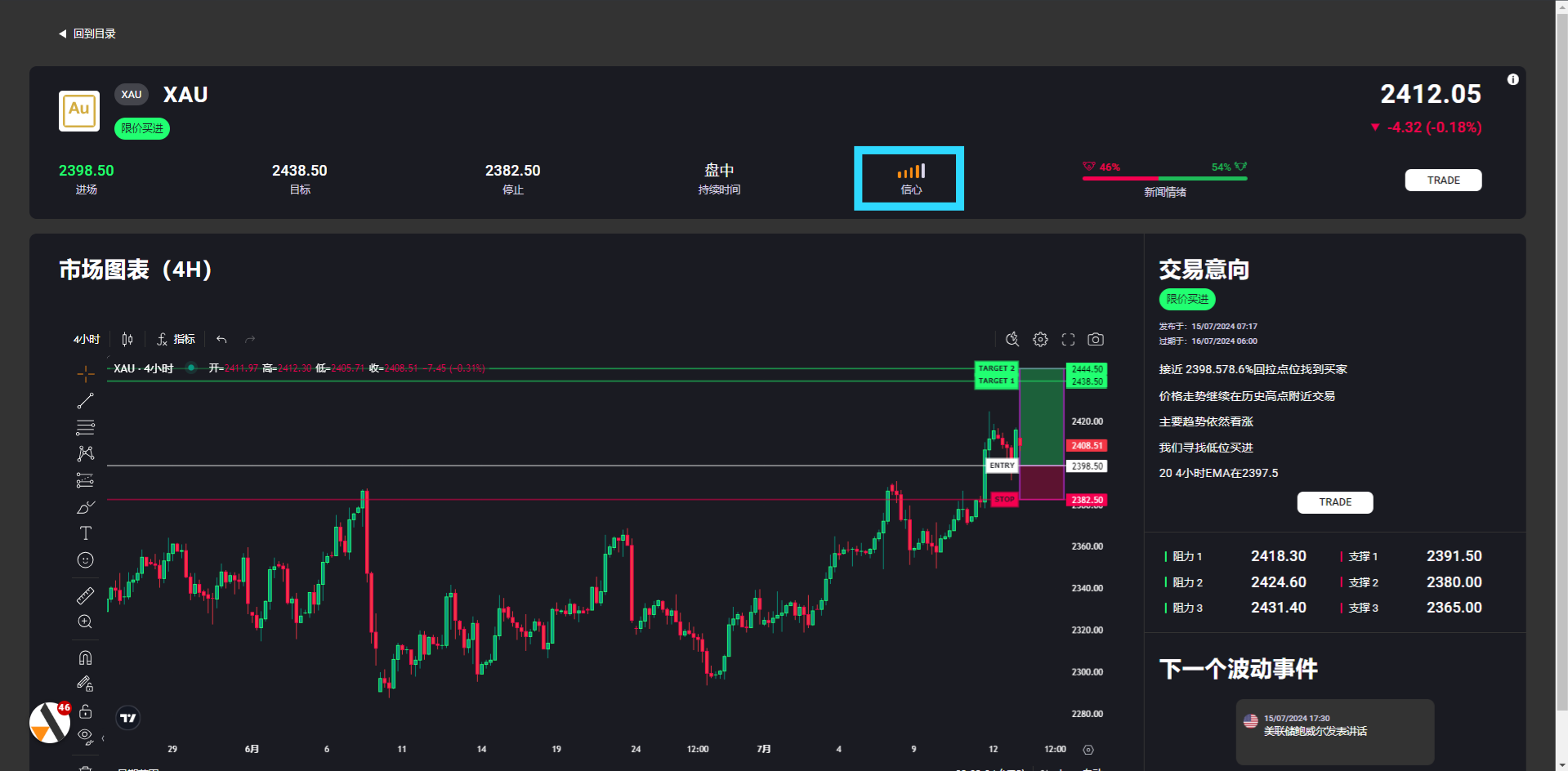Open the candlestick chart type menu

[127, 339]
